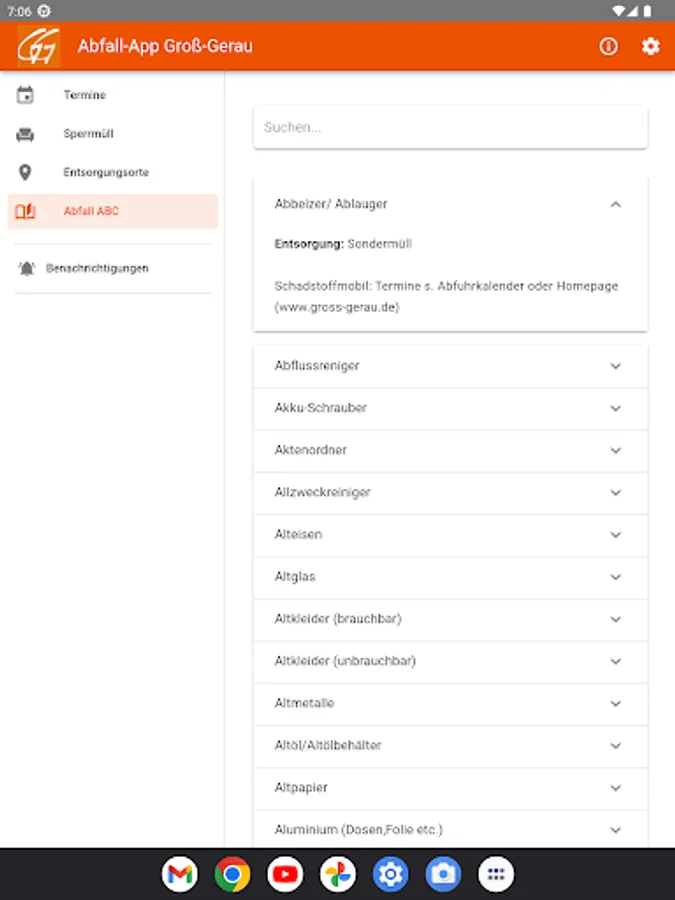
Task: Open the info circle icon
Action: click(608, 46)
